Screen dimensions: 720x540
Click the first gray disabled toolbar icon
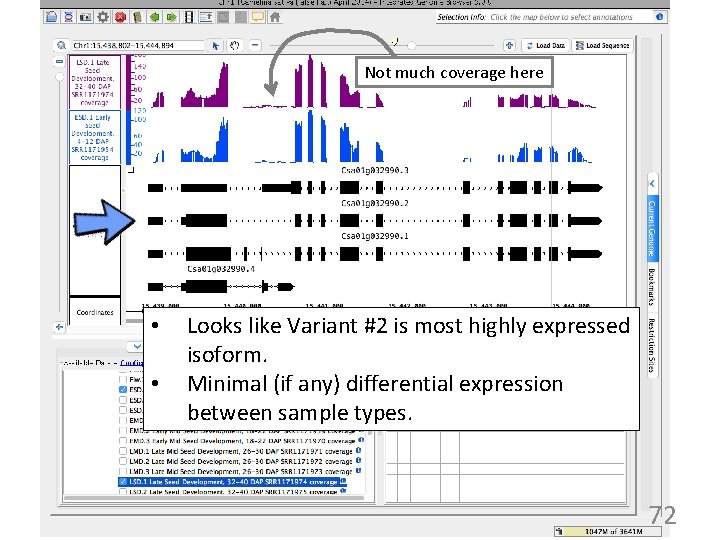(223, 17)
